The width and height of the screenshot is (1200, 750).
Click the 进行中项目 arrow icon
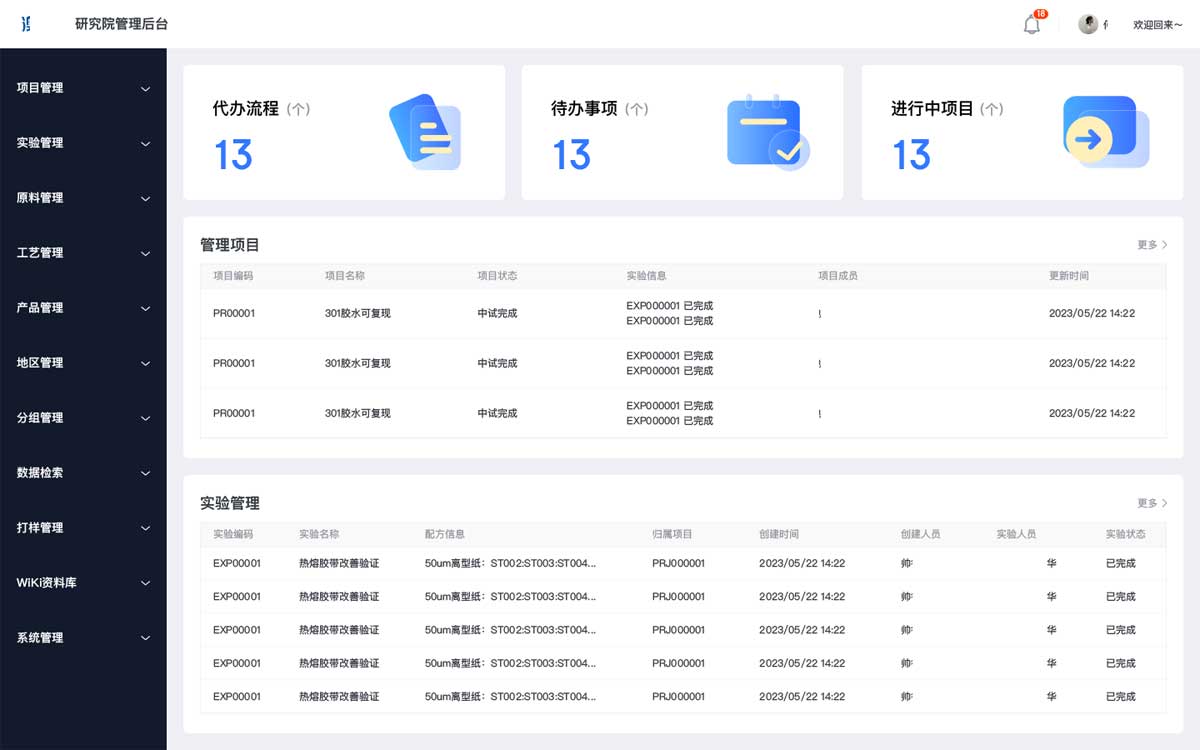pos(1105,132)
